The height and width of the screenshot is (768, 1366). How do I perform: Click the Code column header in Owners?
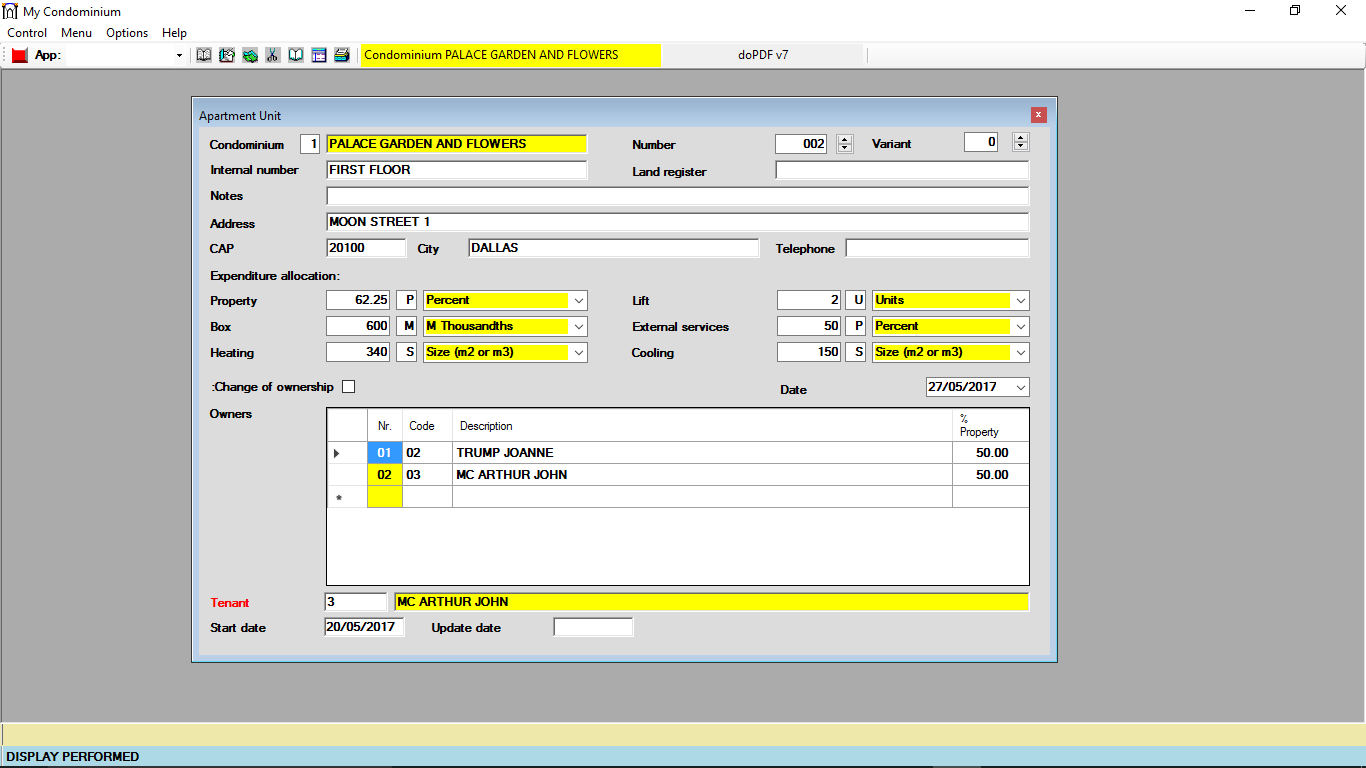coord(427,426)
